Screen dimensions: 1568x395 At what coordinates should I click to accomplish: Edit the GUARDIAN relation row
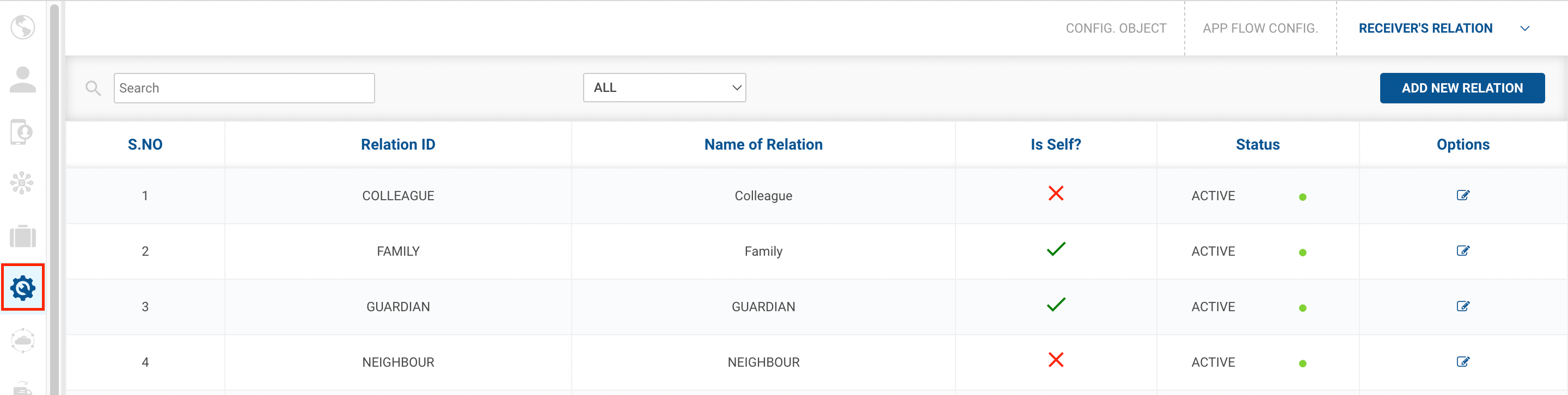1463,306
